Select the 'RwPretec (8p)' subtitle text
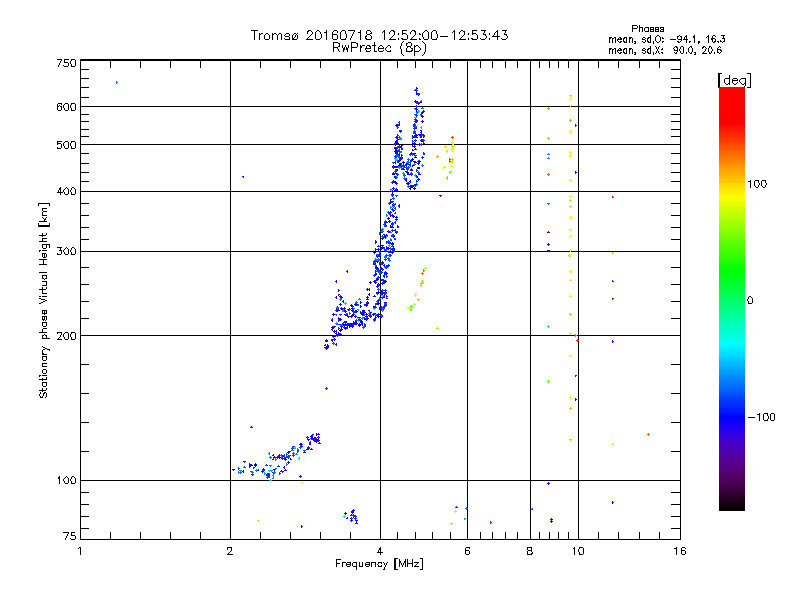 pyautogui.click(x=379, y=48)
